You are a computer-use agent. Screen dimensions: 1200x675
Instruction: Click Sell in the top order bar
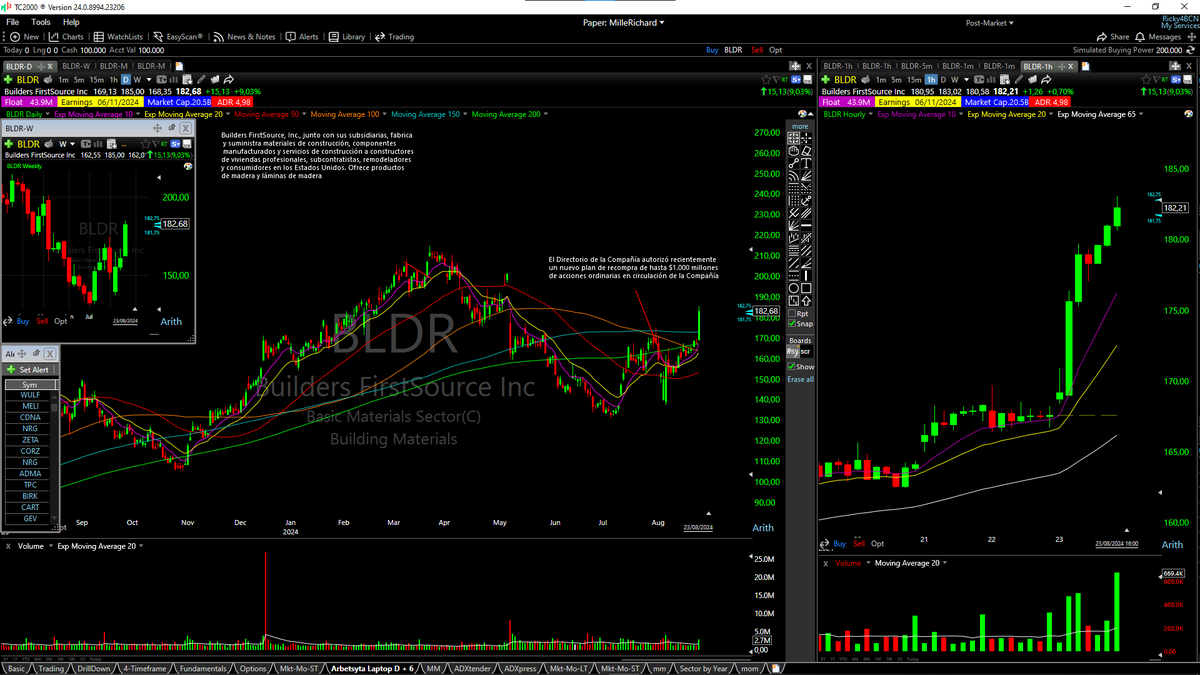coord(757,50)
